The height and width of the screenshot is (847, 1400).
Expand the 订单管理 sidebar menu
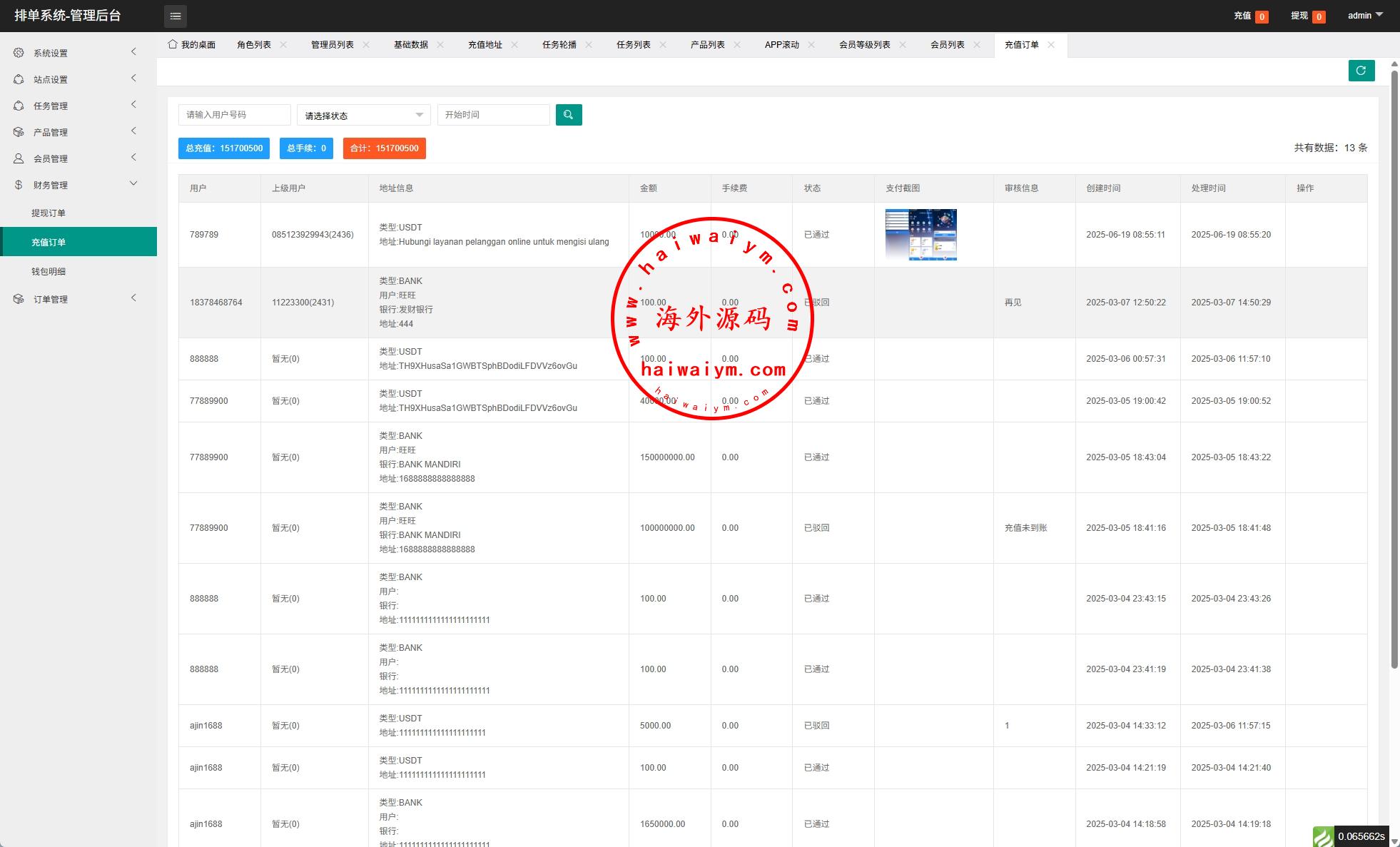point(133,298)
